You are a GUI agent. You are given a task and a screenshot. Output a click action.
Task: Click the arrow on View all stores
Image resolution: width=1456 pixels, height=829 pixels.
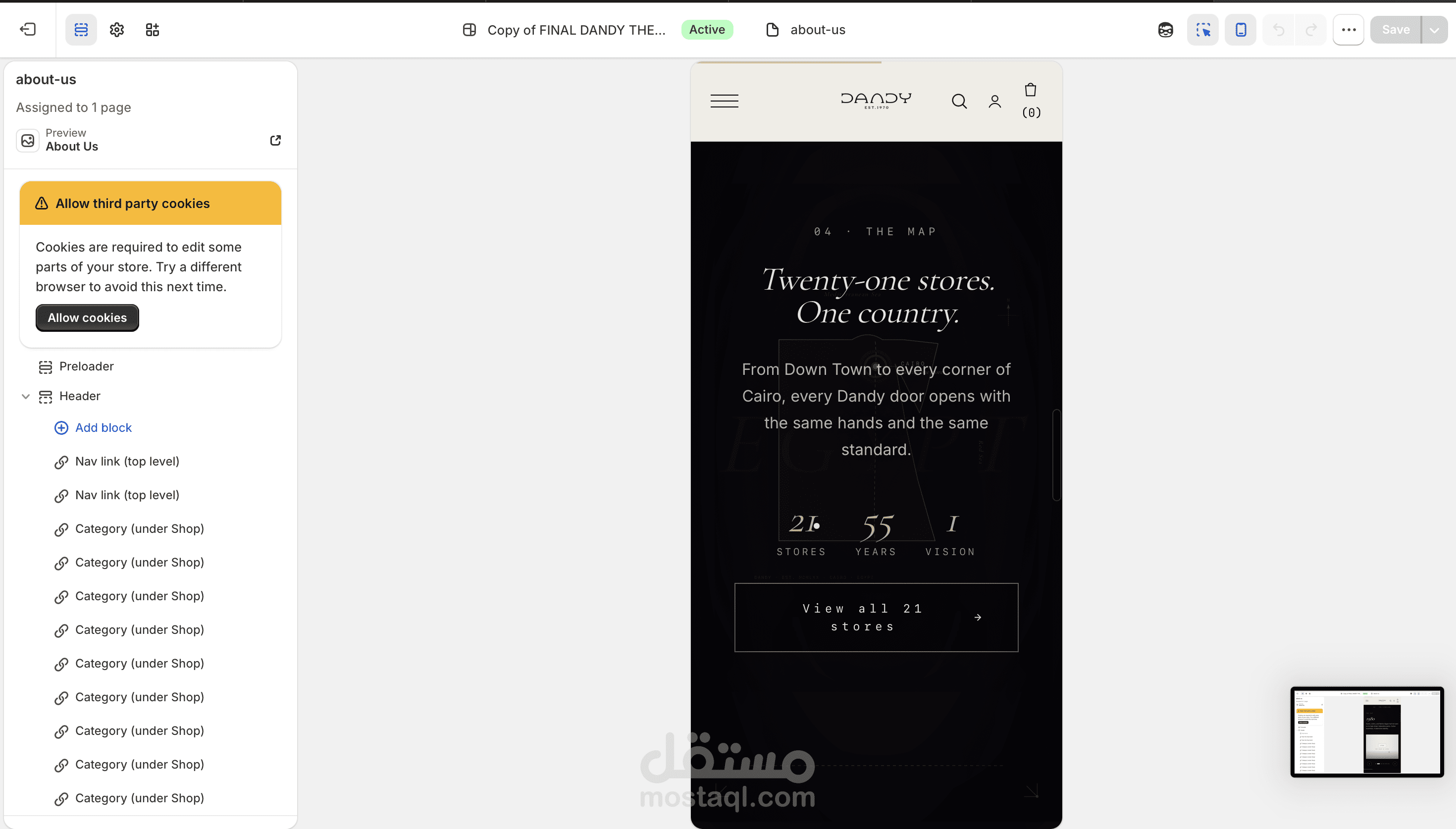pos(978,617)
